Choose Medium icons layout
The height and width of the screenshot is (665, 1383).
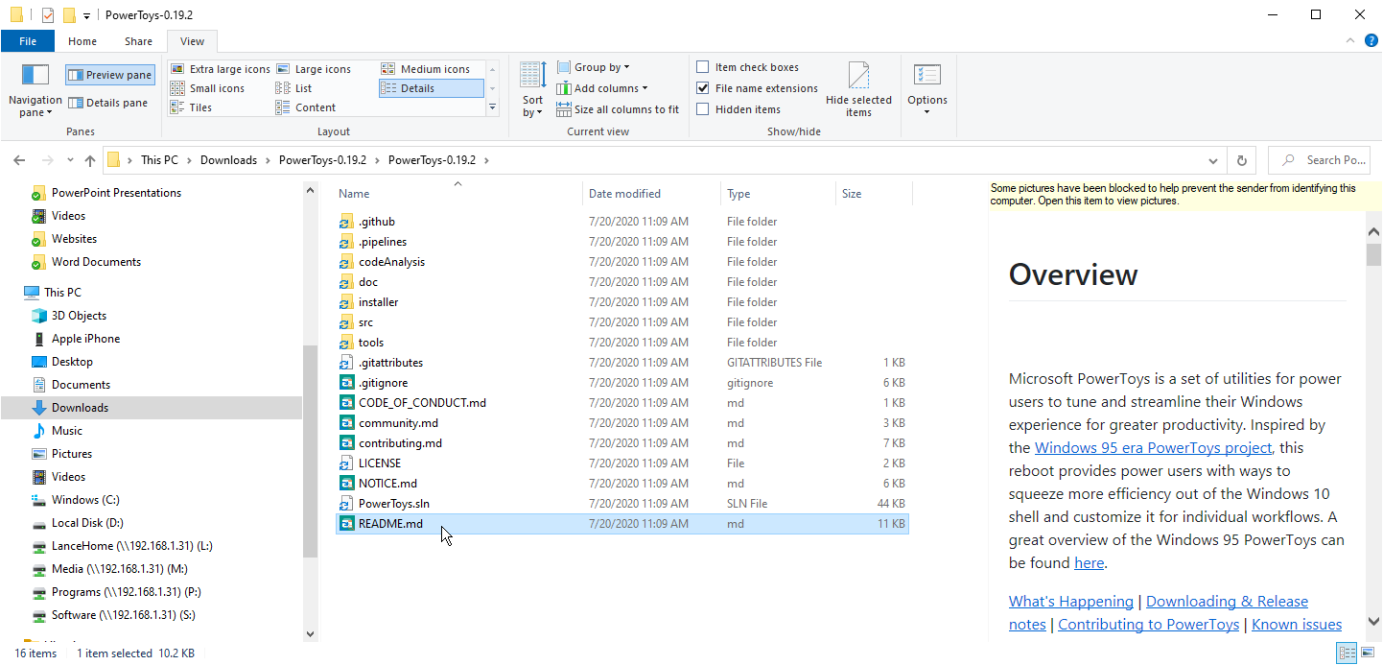click(425, 69)
